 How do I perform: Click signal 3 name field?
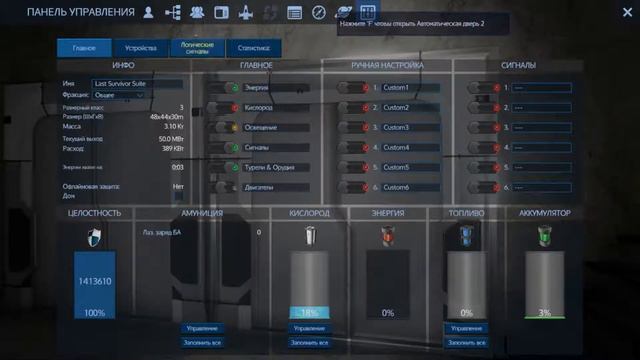(x=542, y=127)
